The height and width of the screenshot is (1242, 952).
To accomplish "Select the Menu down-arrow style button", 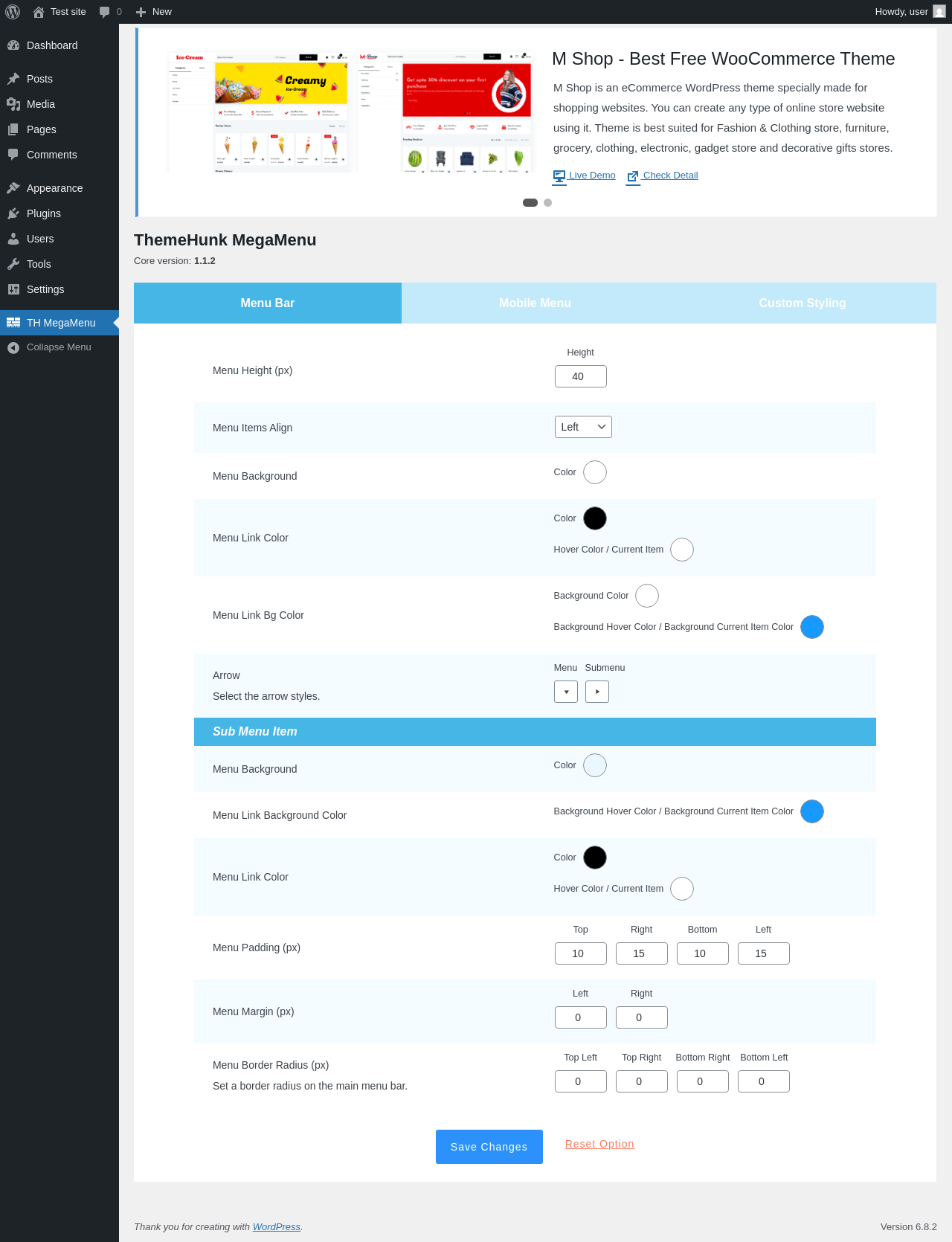I will 566,692.
